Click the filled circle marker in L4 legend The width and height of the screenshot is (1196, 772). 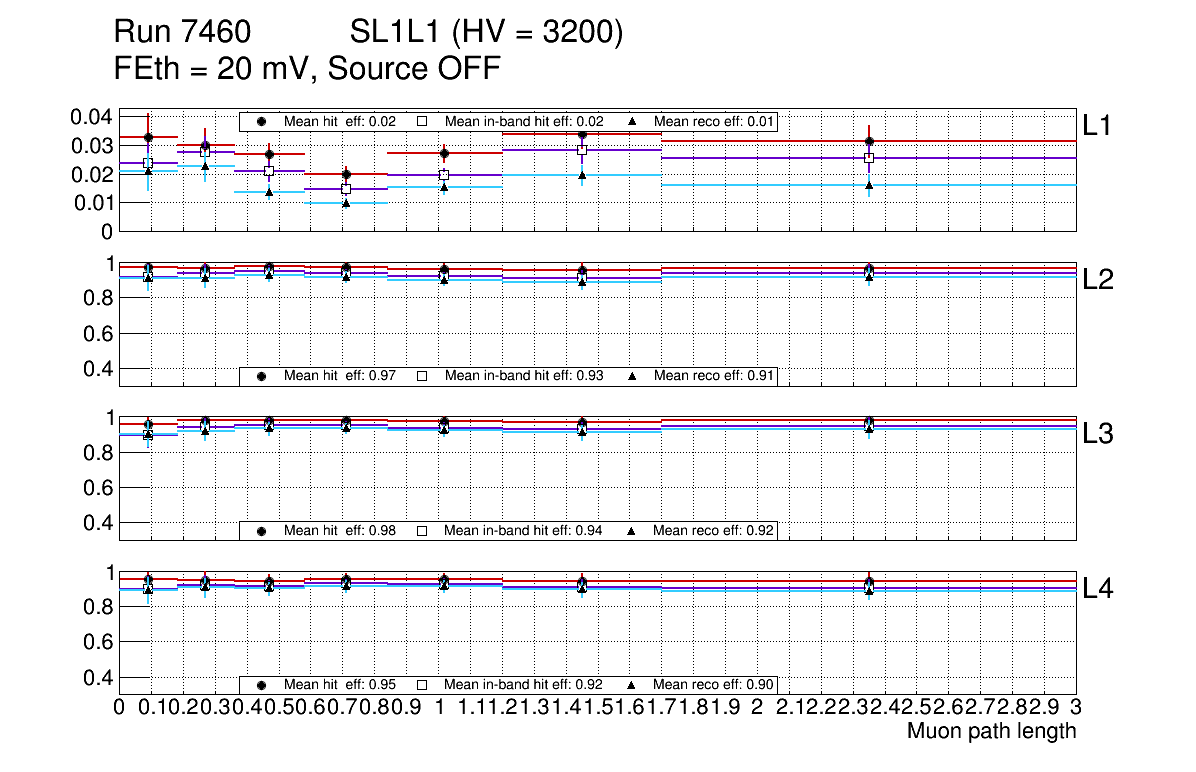[262, 685]
